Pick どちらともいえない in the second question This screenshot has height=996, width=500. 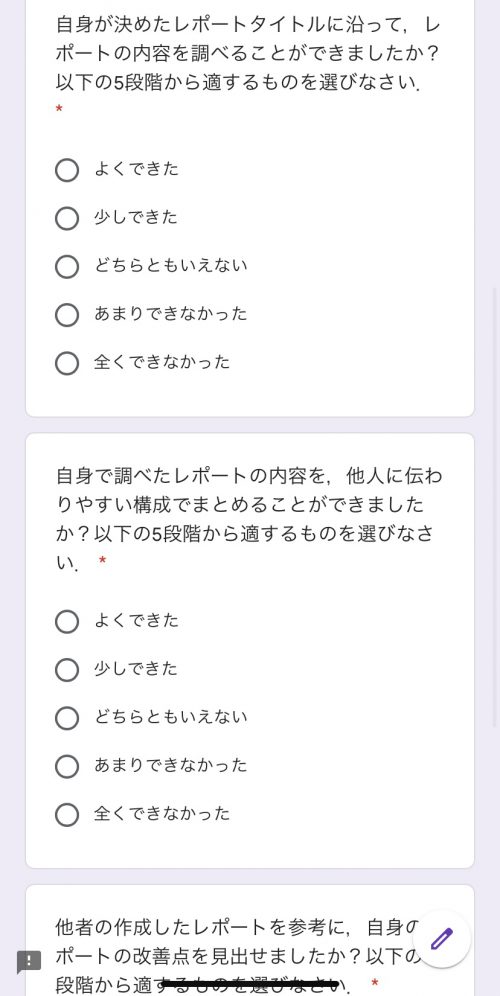point(67,718)
